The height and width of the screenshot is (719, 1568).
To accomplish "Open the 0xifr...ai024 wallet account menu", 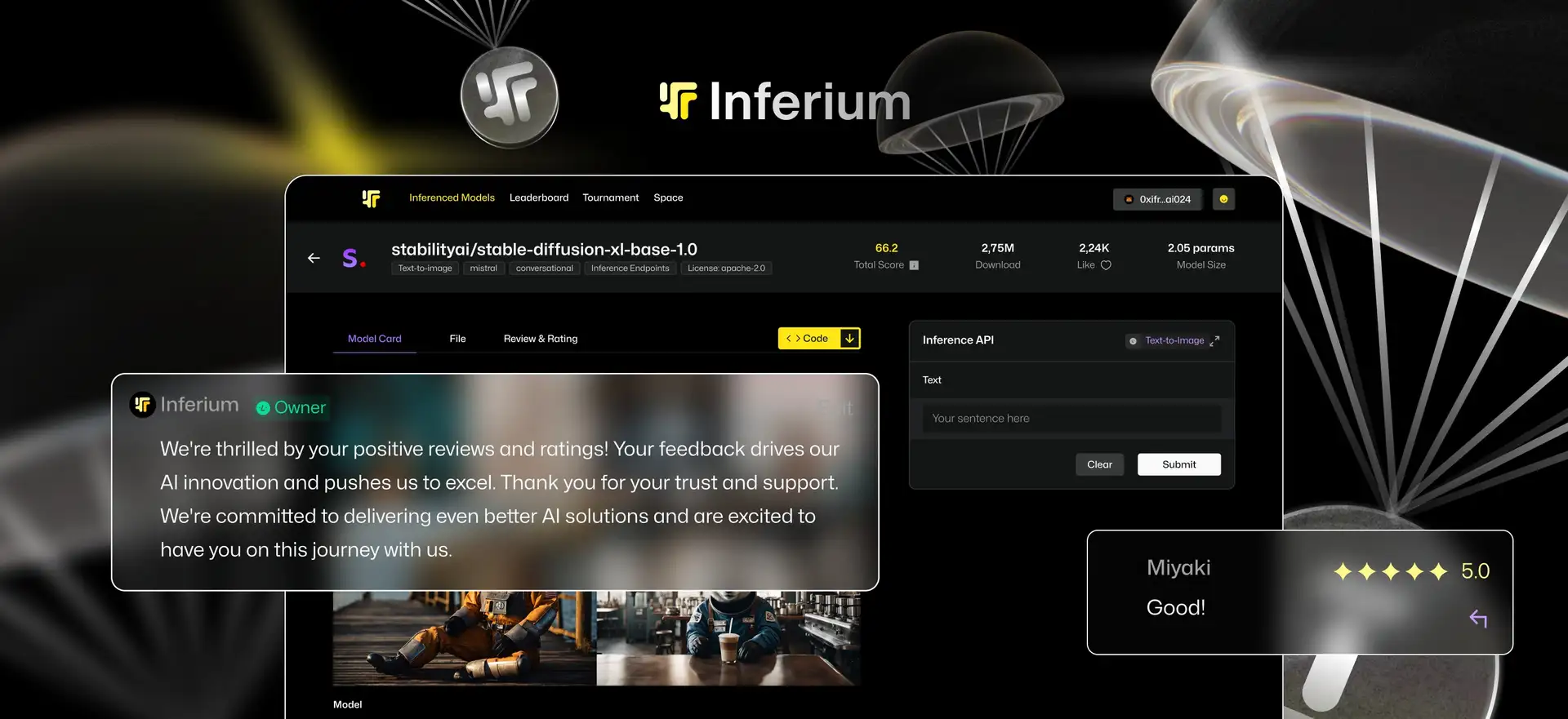I will pos(1157,199).
